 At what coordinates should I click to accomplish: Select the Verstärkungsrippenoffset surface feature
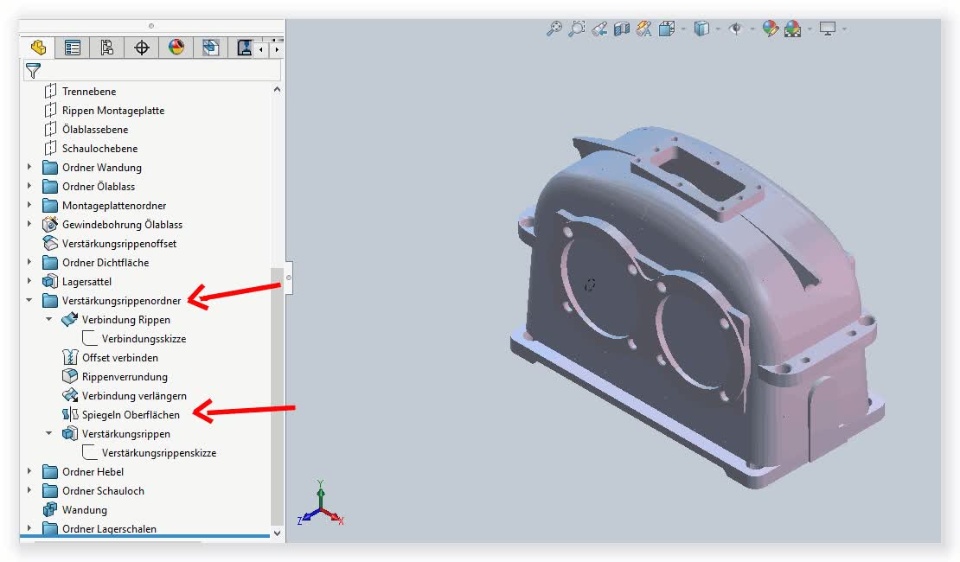[119, 243]
